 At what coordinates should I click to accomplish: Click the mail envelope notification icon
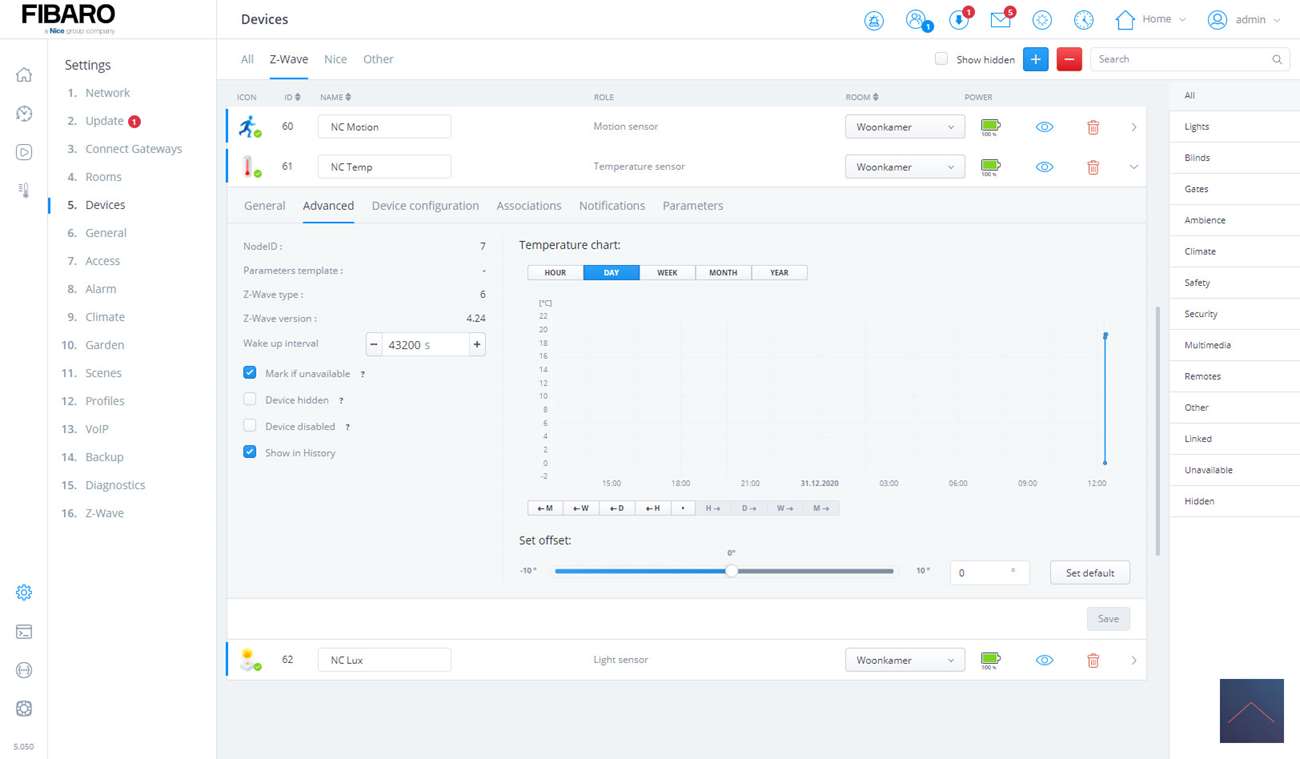[x=999, y=20]
